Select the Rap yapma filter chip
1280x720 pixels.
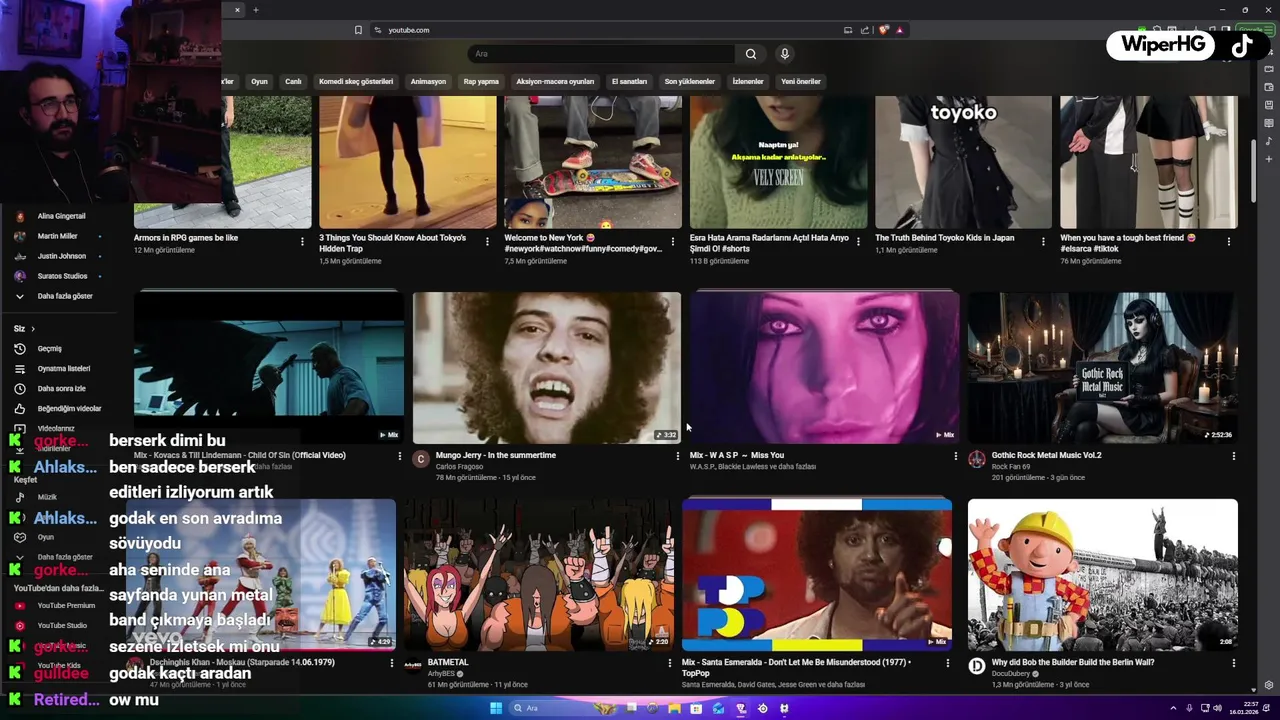481,82
